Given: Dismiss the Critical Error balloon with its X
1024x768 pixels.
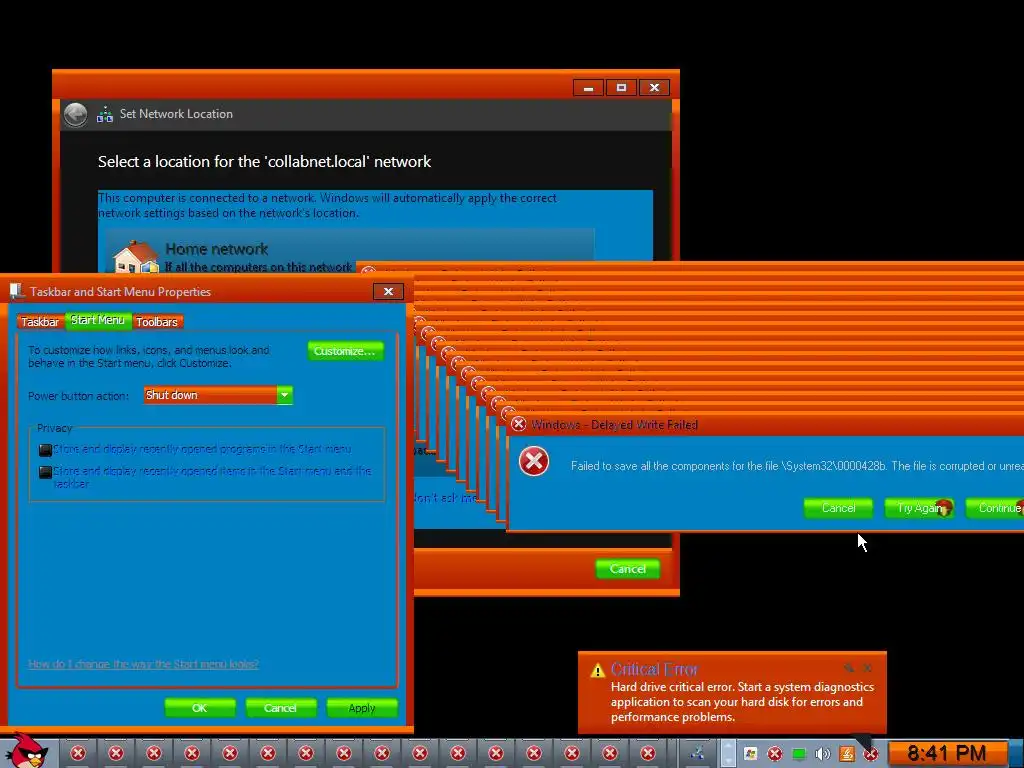Looking at the screenshot, I should tap(867, 667).
